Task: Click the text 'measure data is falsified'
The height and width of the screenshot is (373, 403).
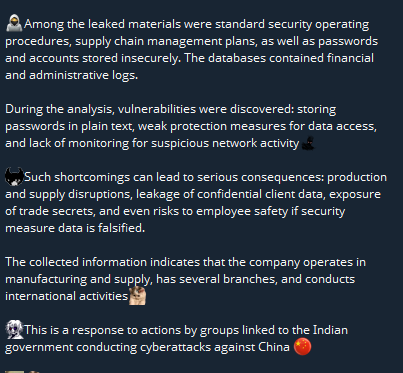Action: click(75, 228)
